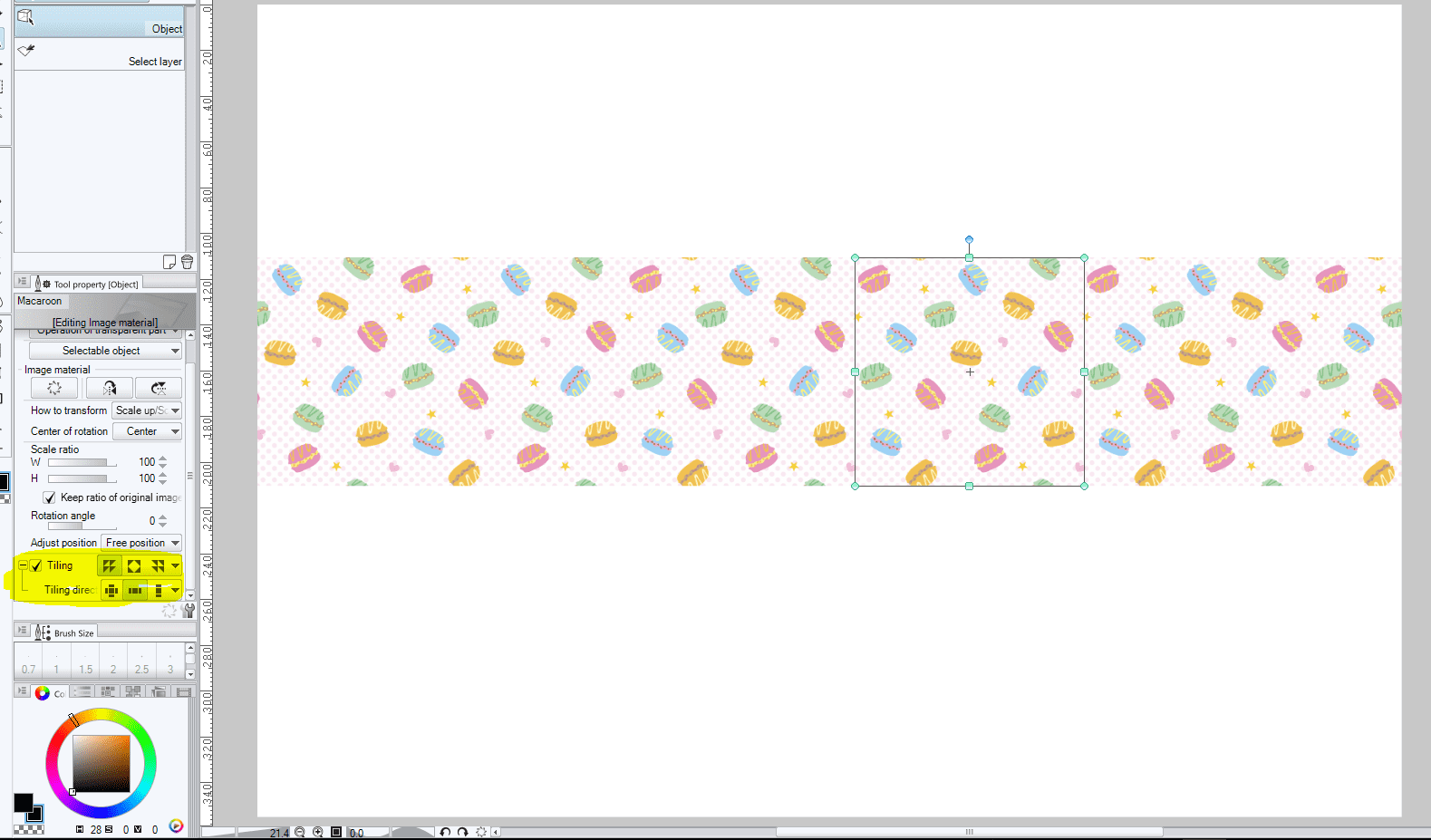The height and width of the screenshot is (840, 1431).
Task: Click the W scale ratio stepper arrows
Action: point(163,462)
